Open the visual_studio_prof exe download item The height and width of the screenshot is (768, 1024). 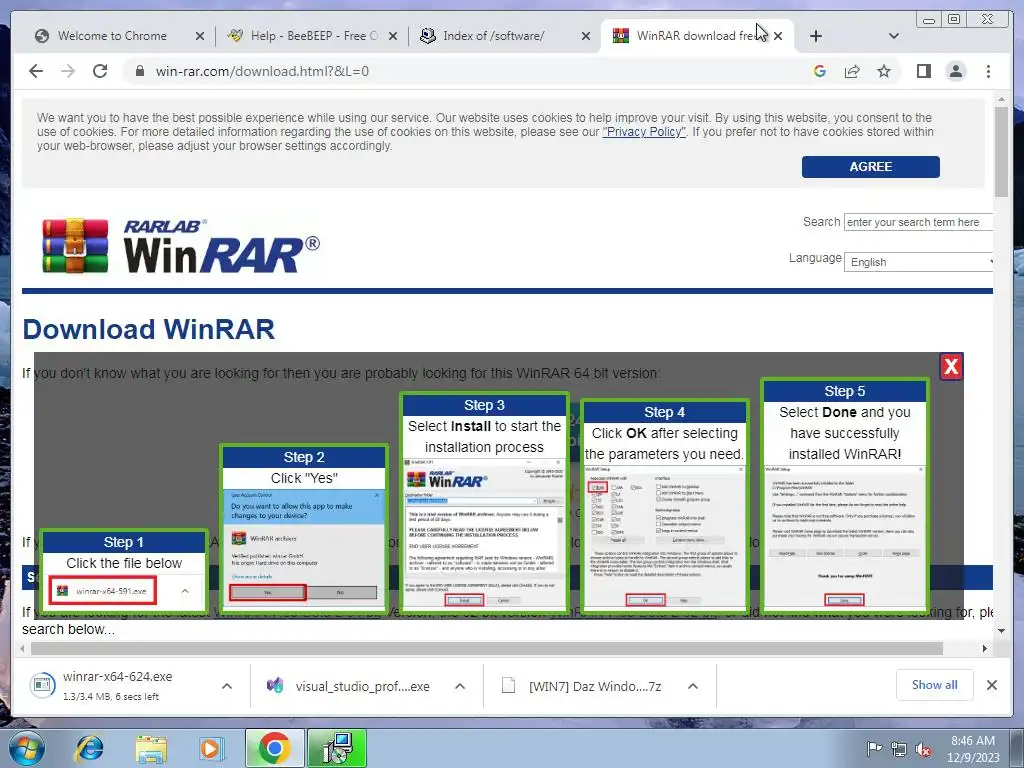click(x=348, y=686)
